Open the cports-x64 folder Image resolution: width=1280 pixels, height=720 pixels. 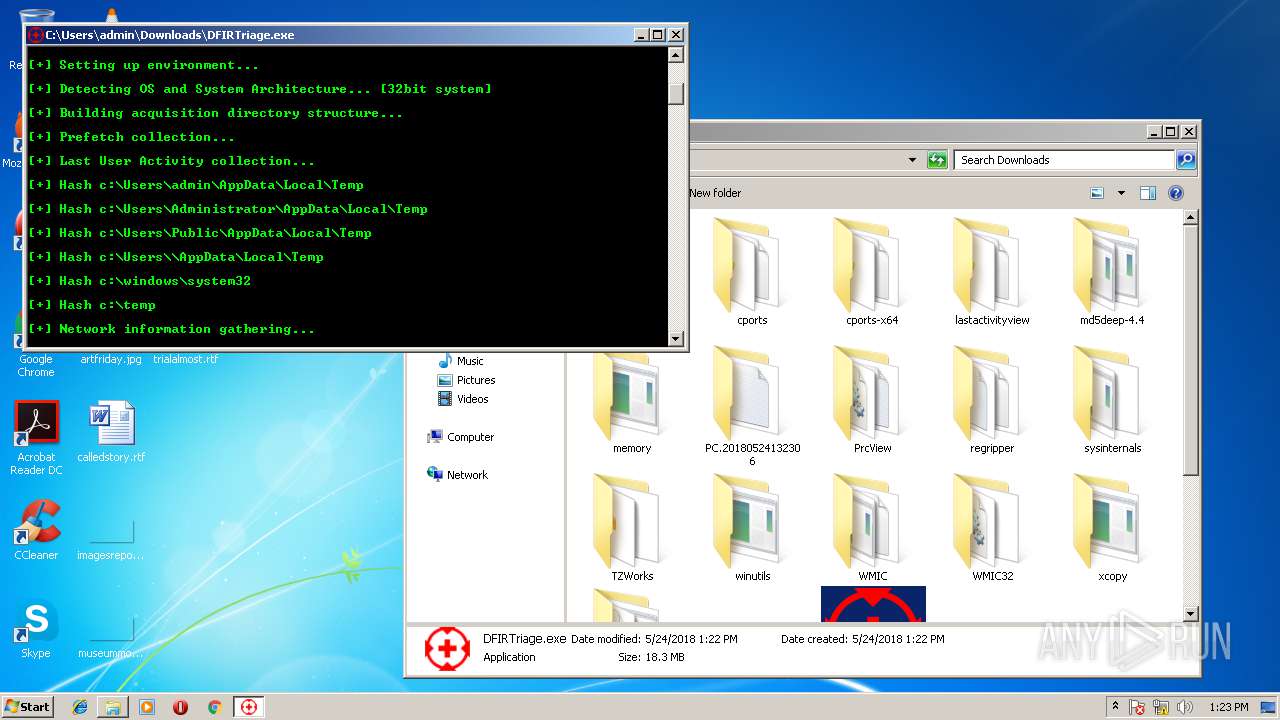(x=872, y=270)
